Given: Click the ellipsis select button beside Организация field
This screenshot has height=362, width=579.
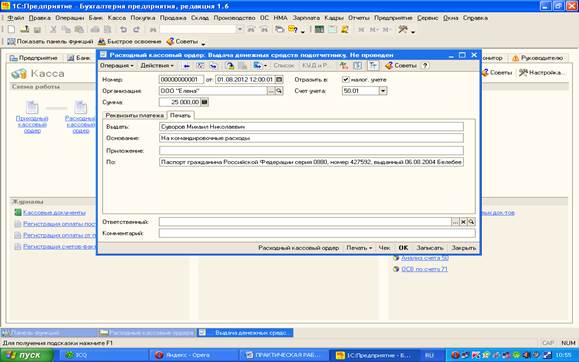Looking at the screenshot, I should 271,91.
